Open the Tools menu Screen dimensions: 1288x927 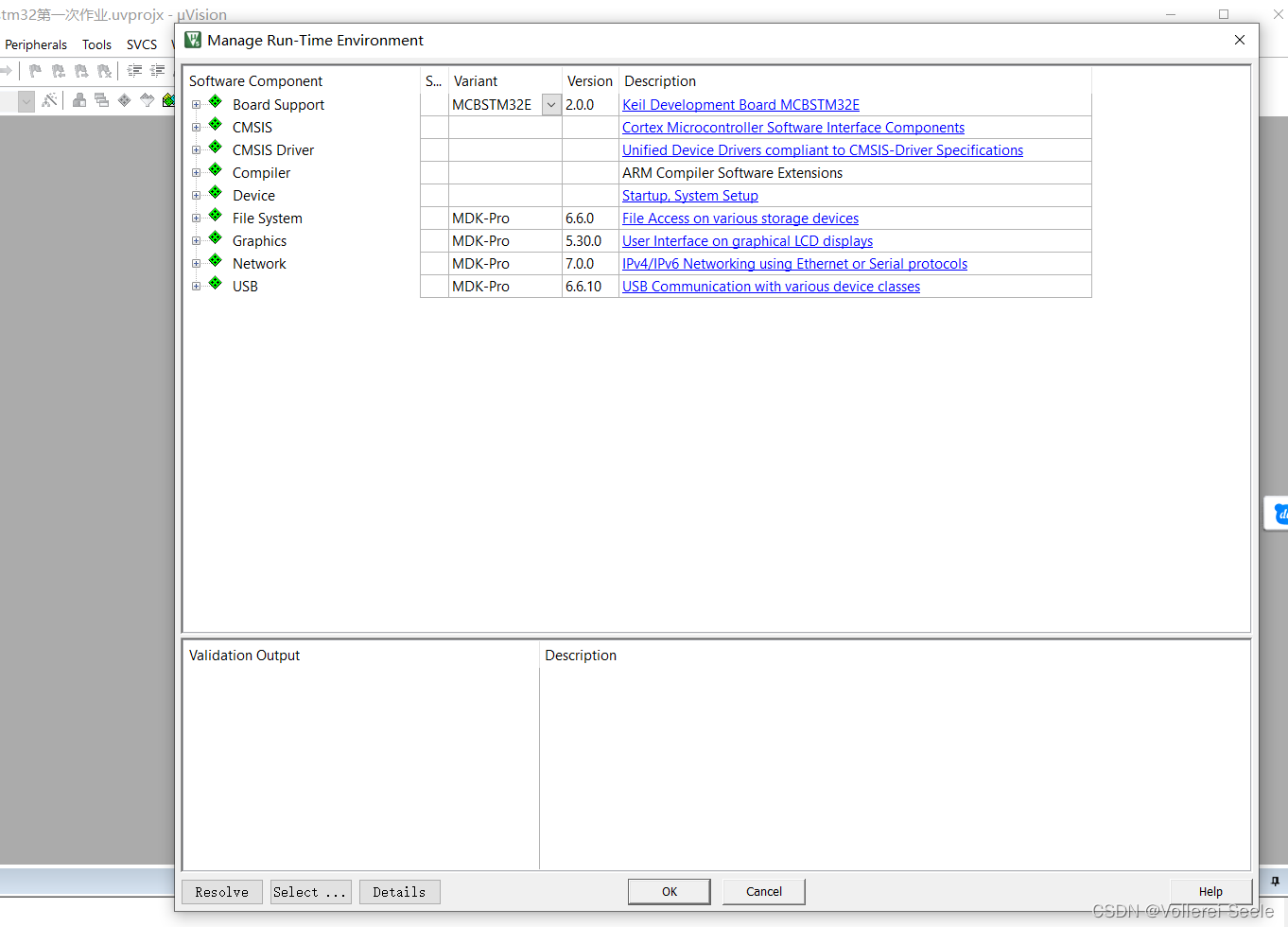(96, 44)
